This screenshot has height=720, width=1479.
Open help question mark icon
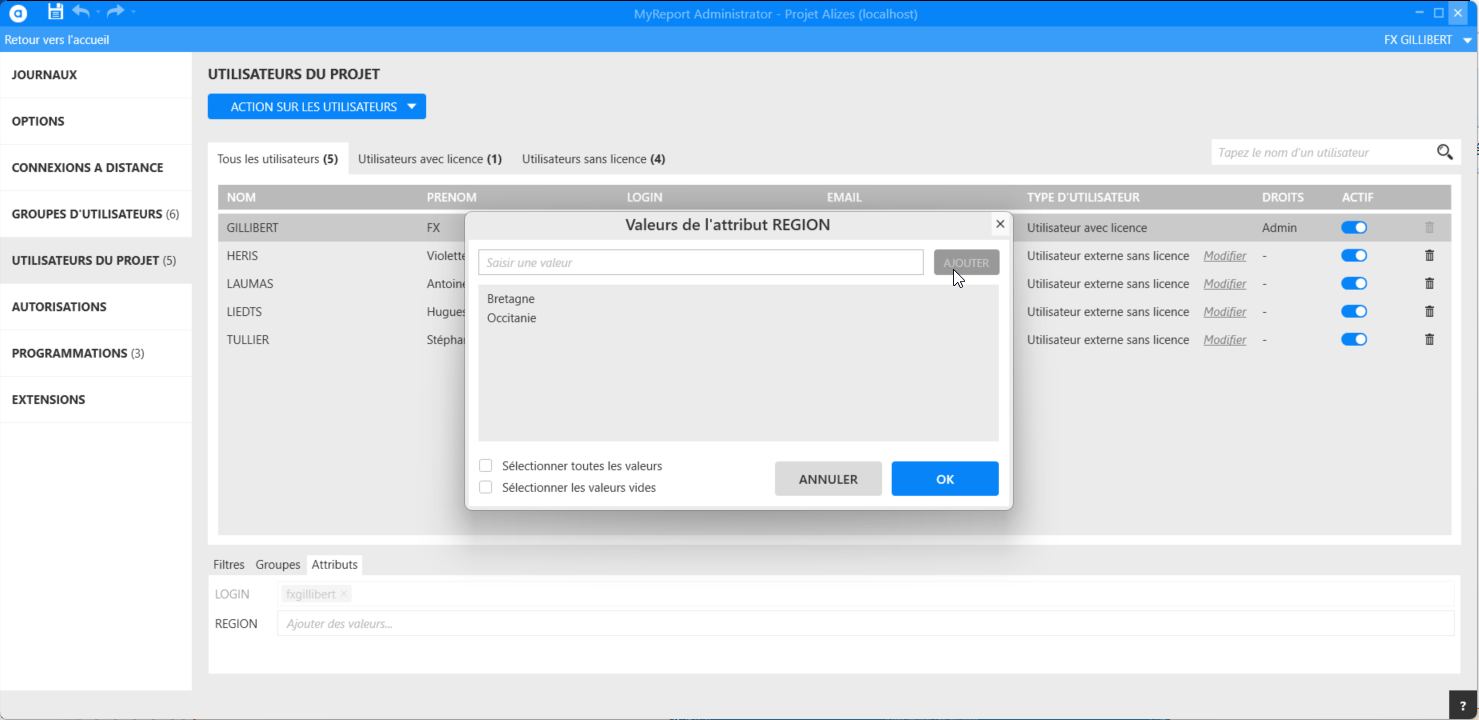[x=1462, y=705]
